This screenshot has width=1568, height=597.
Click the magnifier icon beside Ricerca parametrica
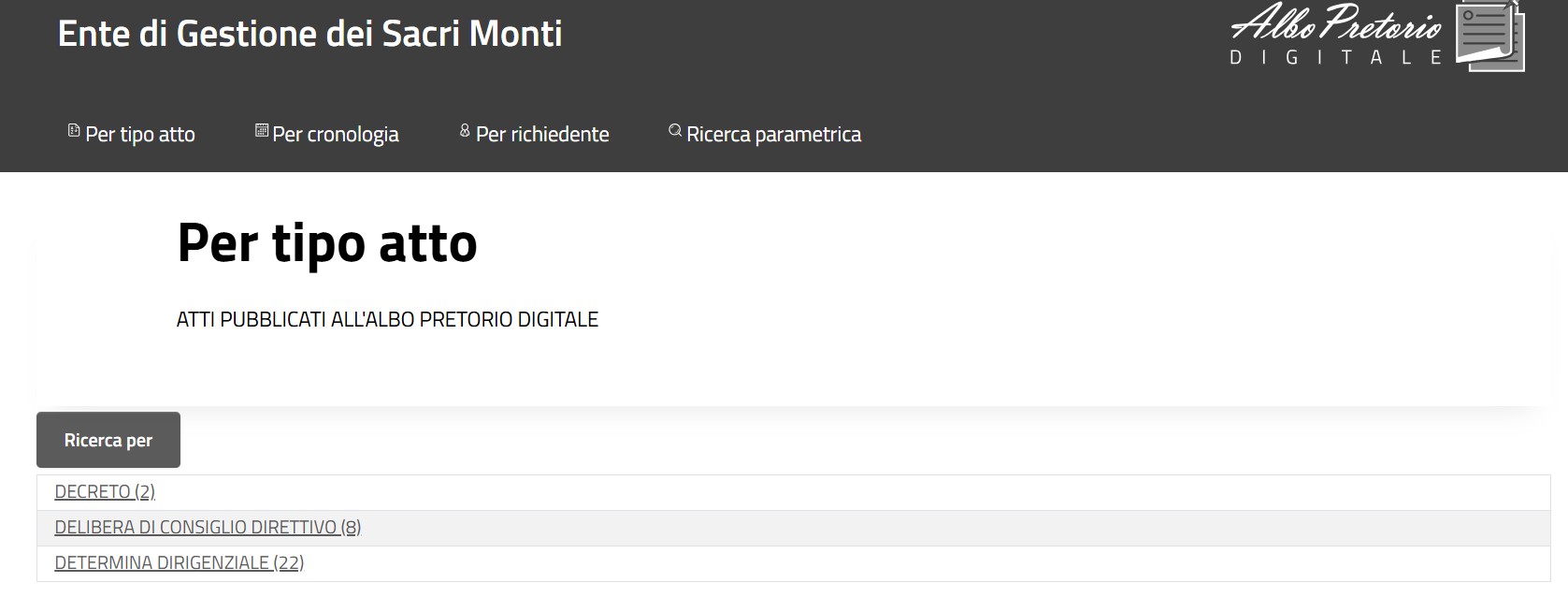(675, 131)
